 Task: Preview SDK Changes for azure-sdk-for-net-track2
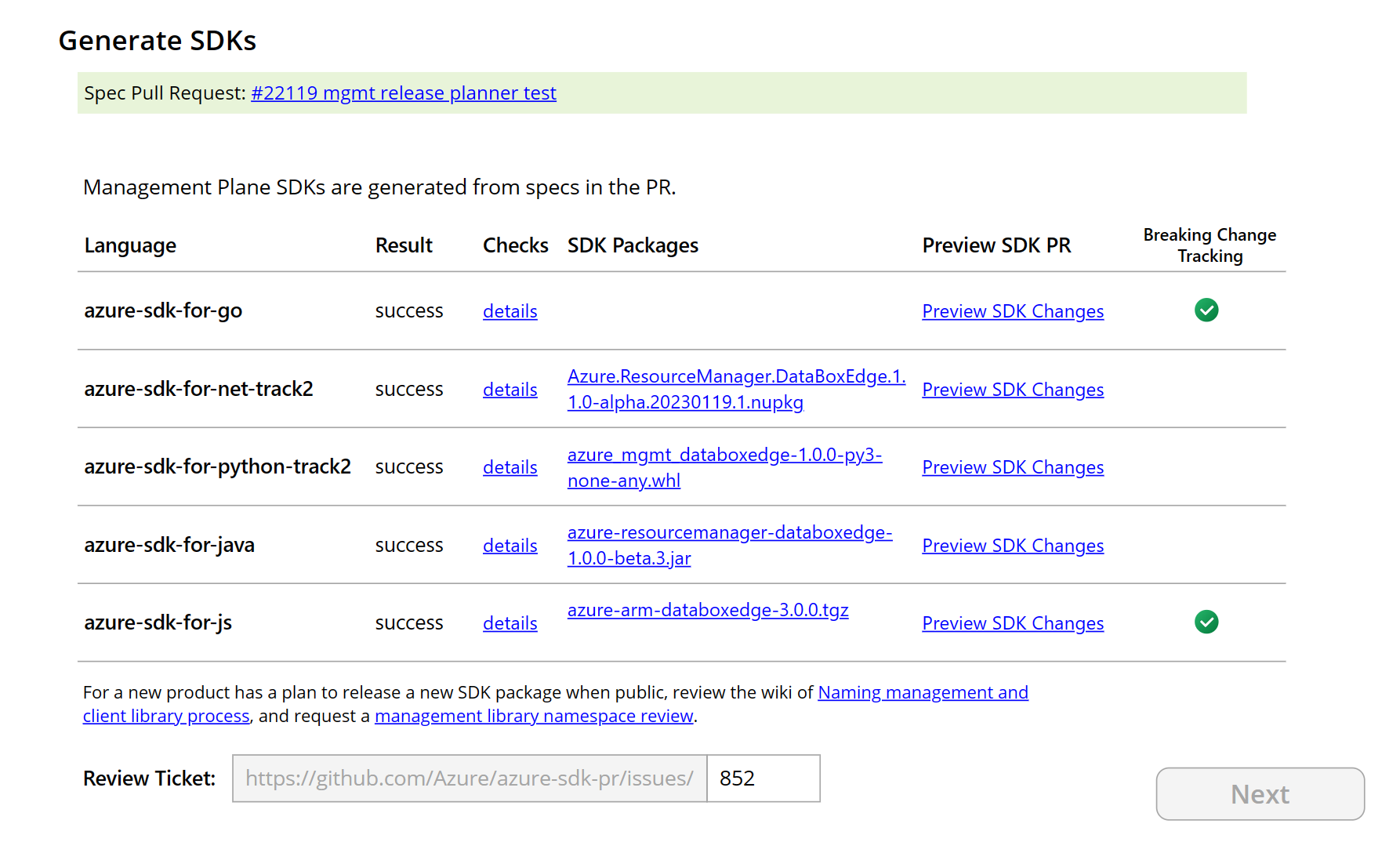[x=1012, y=389]
